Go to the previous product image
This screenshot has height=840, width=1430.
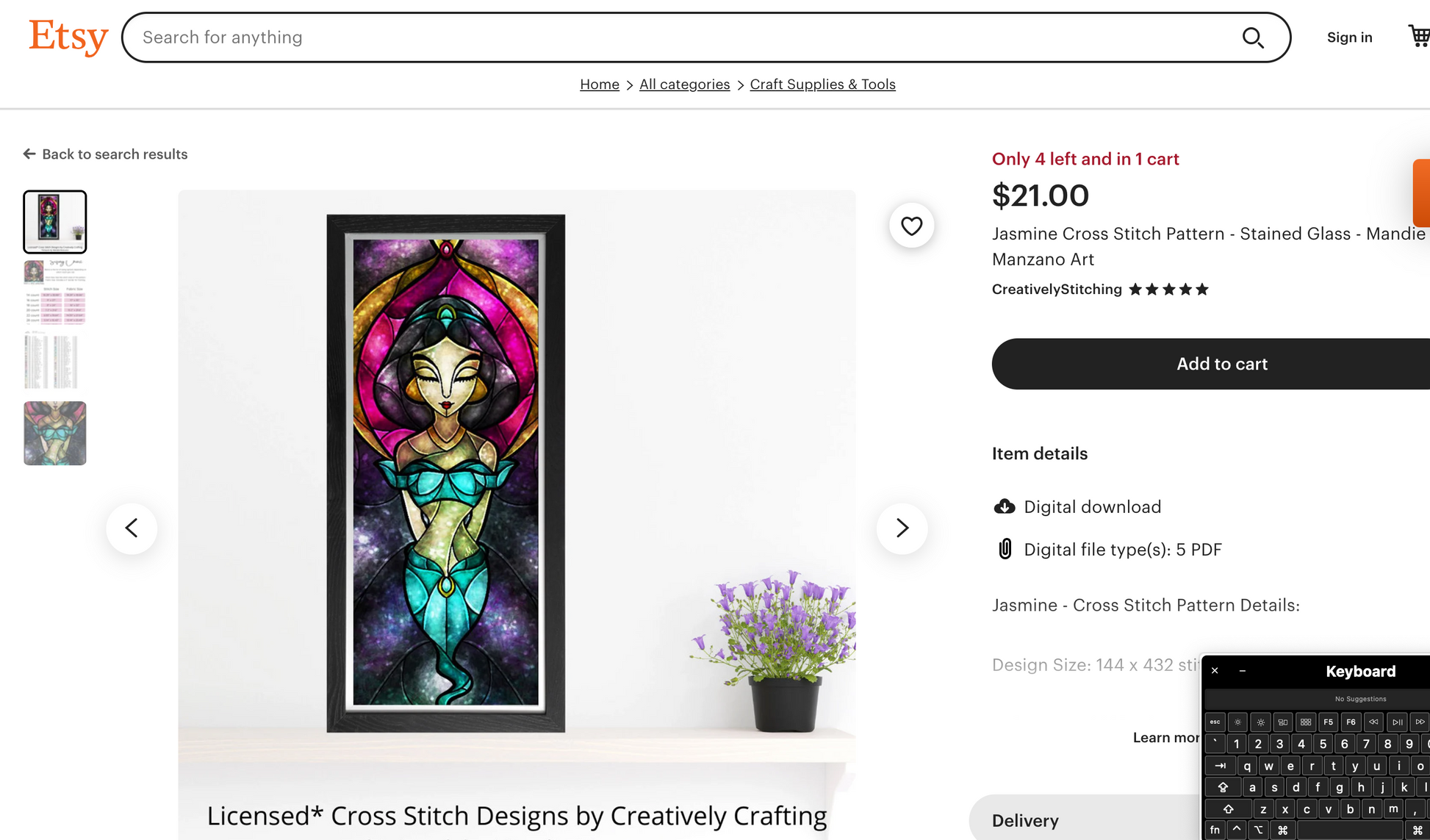coord(132,528)
